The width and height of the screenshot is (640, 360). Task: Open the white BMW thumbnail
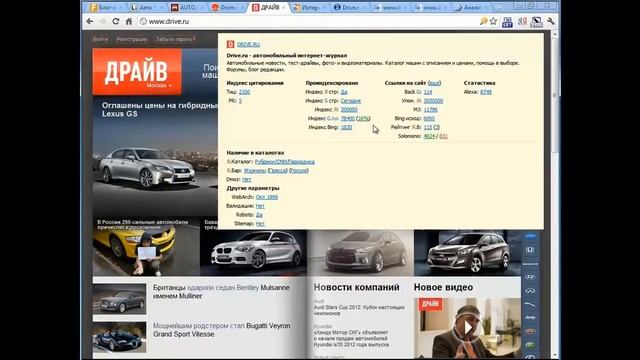coord(253,253)
